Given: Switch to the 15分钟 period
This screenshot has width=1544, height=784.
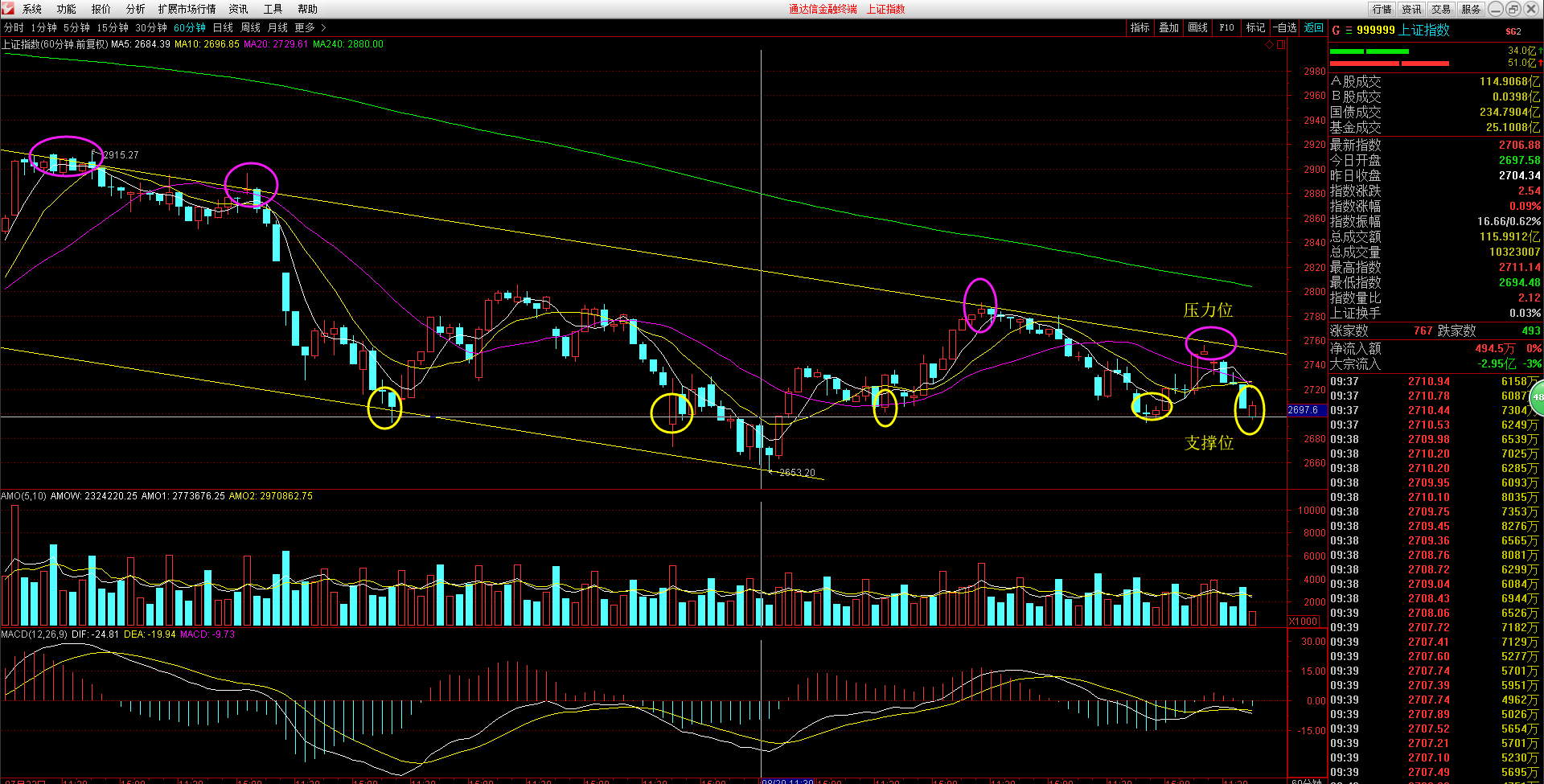Looking at the screenshot, I should pyautogui.click(x=113, y=28).
